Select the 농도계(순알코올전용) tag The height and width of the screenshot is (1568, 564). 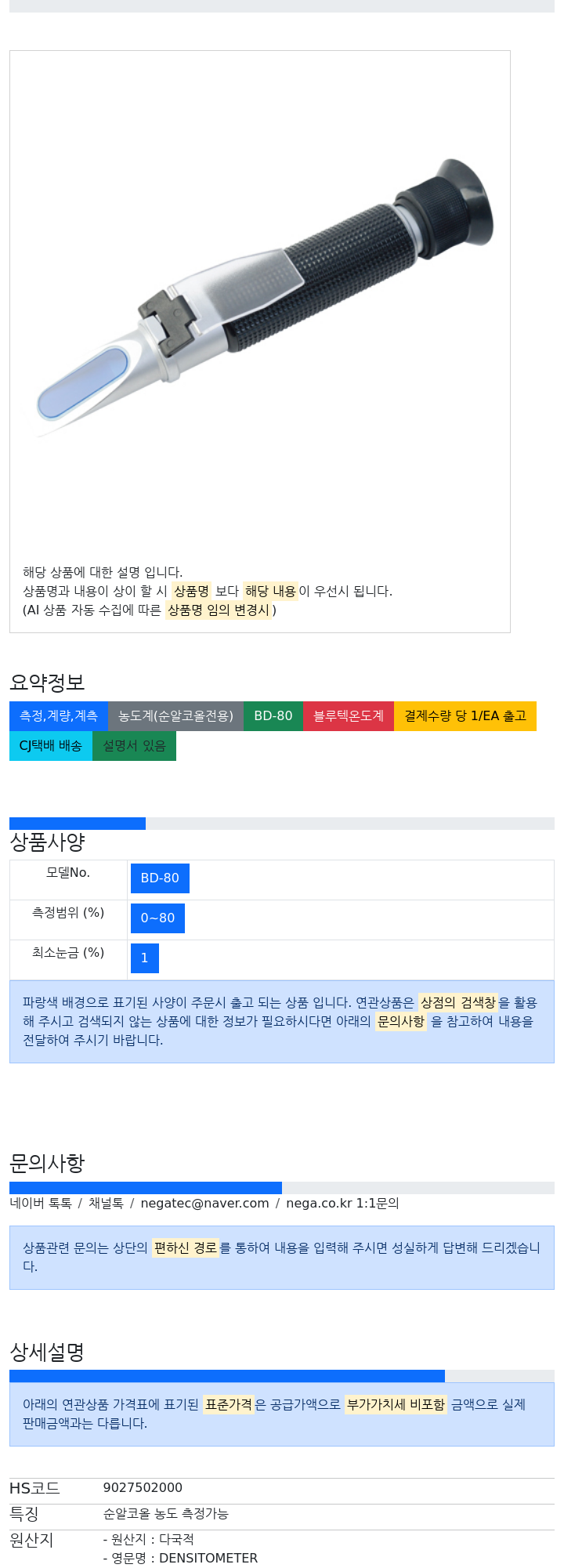tap(175, 716)
